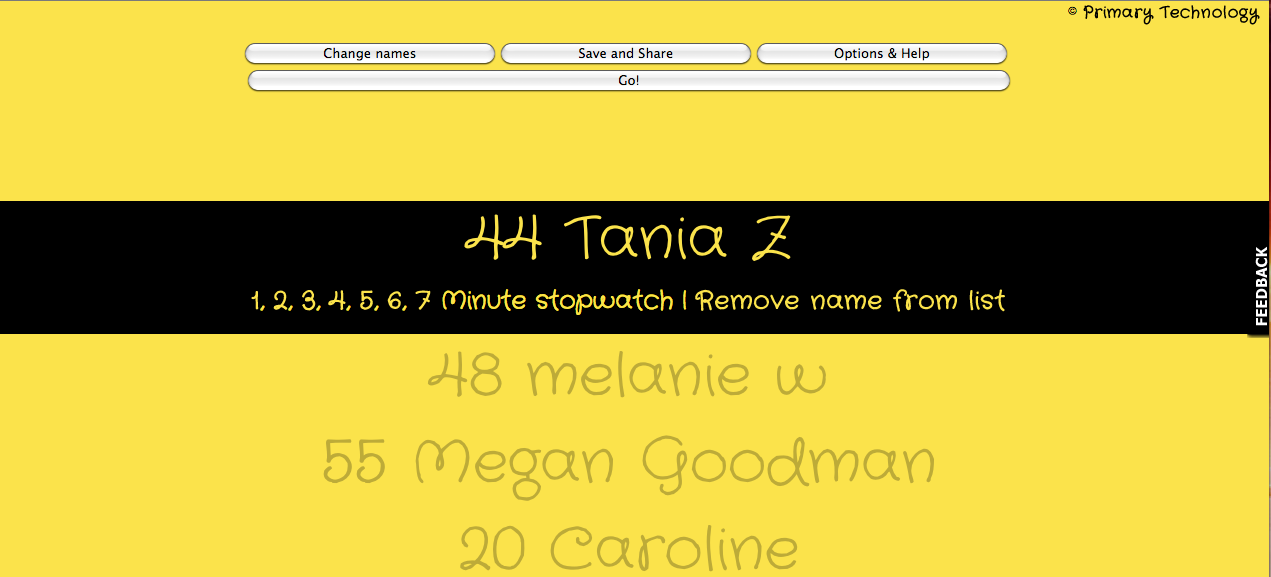Click 'Remove name from list' link
Image resolution: width=1271 pixels, height=577 pixels.
click(851, 301)
